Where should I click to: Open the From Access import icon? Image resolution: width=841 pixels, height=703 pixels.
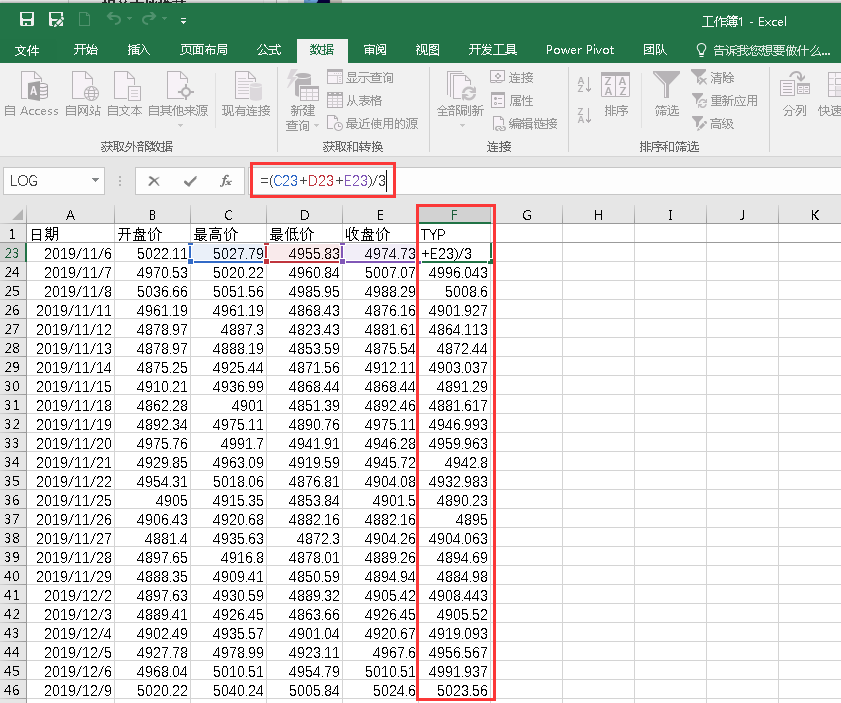coord(31,93)
